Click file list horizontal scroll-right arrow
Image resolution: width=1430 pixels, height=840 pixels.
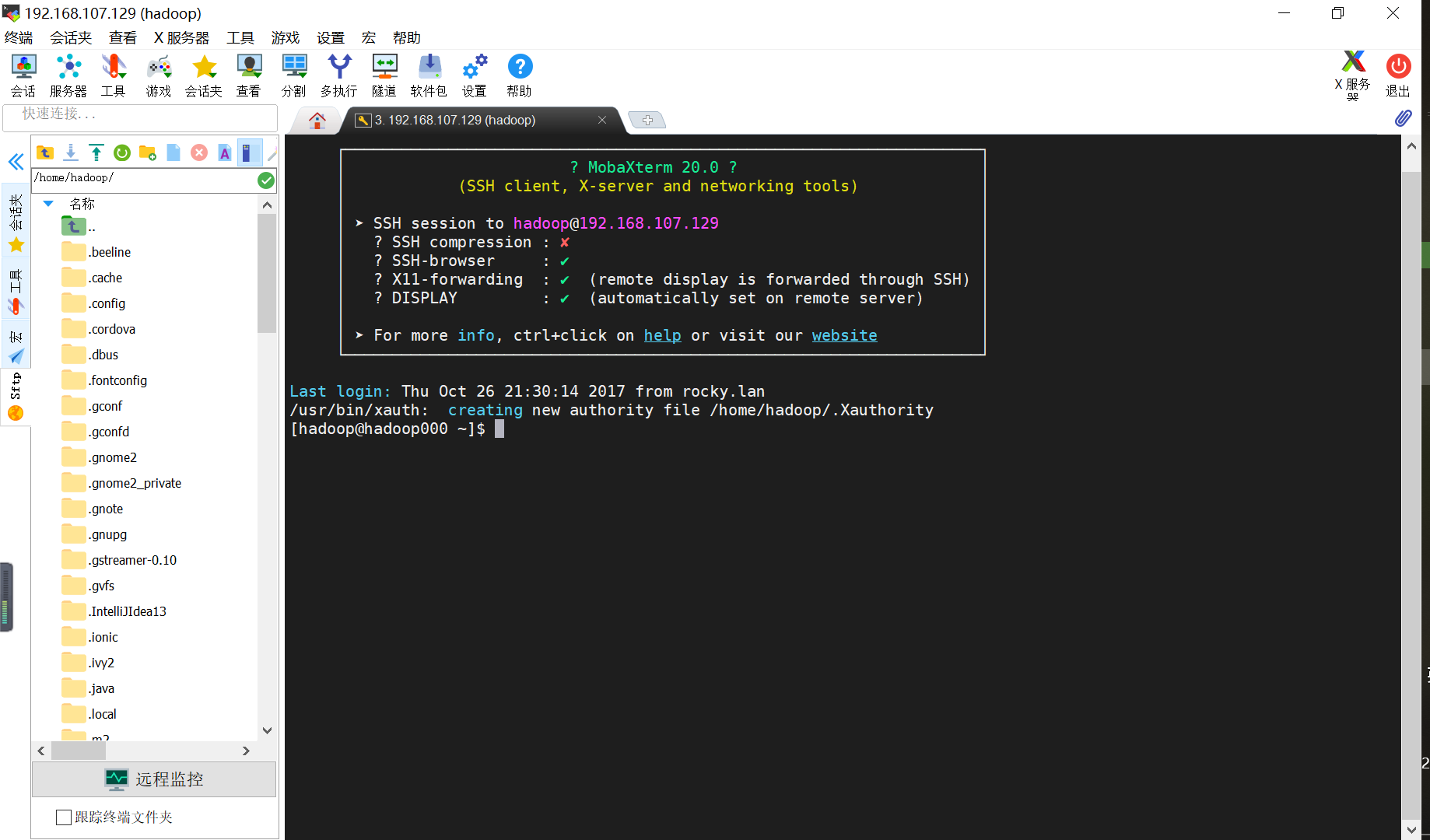pyautogui.click(x=246, y=751)
